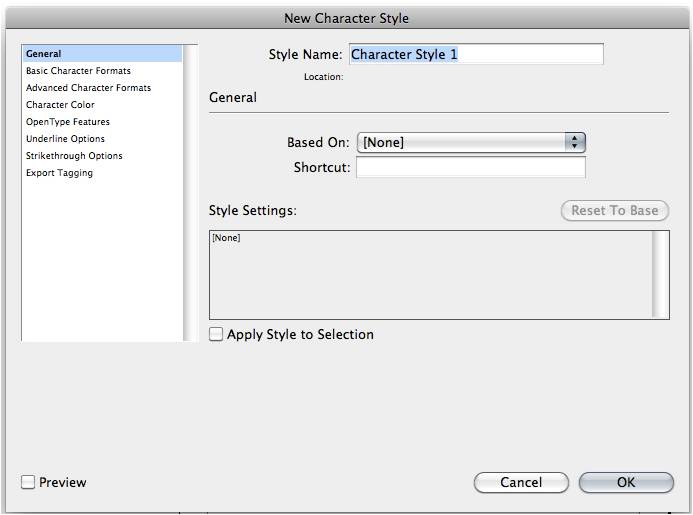The image size is (693, 515).
Task: Go to Character Color settings
Action: coord(60,105)
